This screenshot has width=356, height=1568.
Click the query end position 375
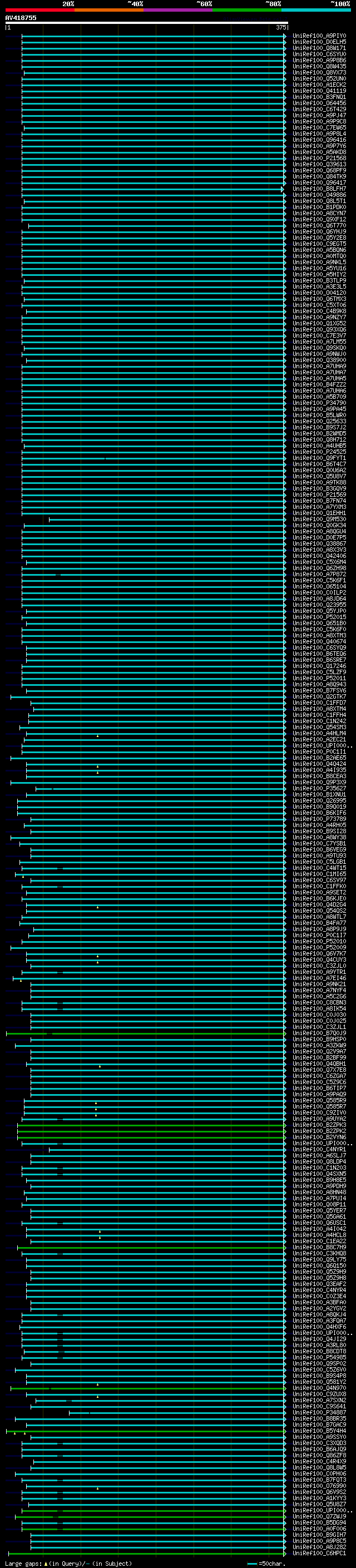pos(280,27)
